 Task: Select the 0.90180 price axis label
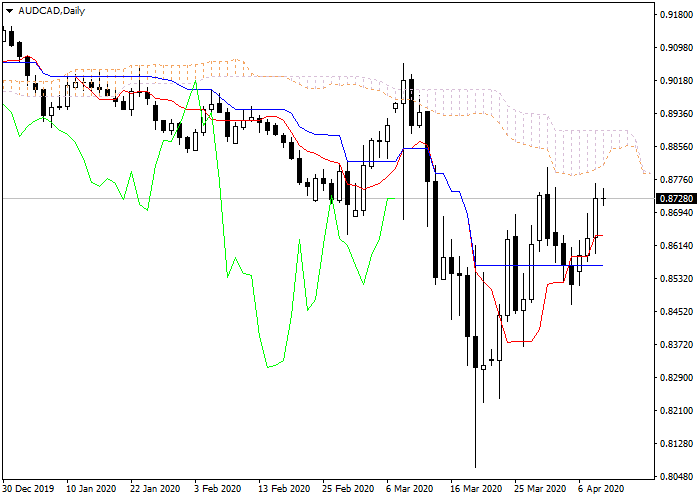coord(676,81)
